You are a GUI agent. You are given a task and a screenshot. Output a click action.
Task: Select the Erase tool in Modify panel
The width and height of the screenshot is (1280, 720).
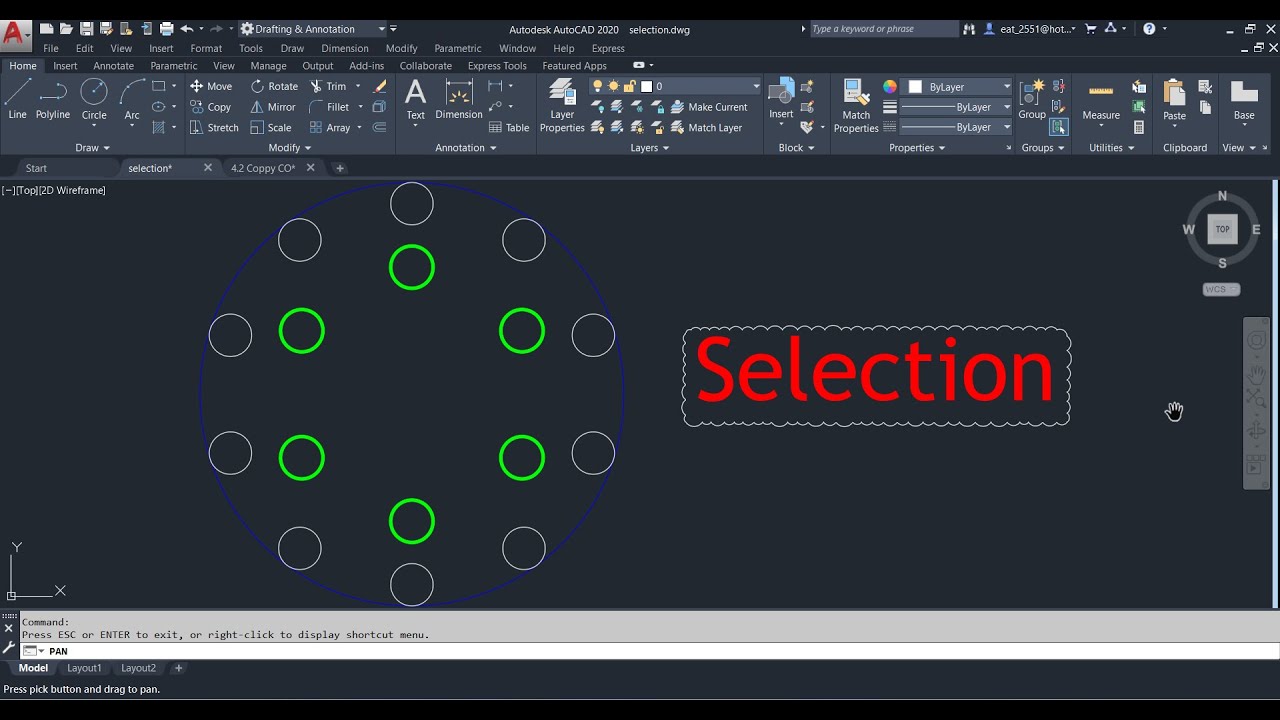(380, 86)
